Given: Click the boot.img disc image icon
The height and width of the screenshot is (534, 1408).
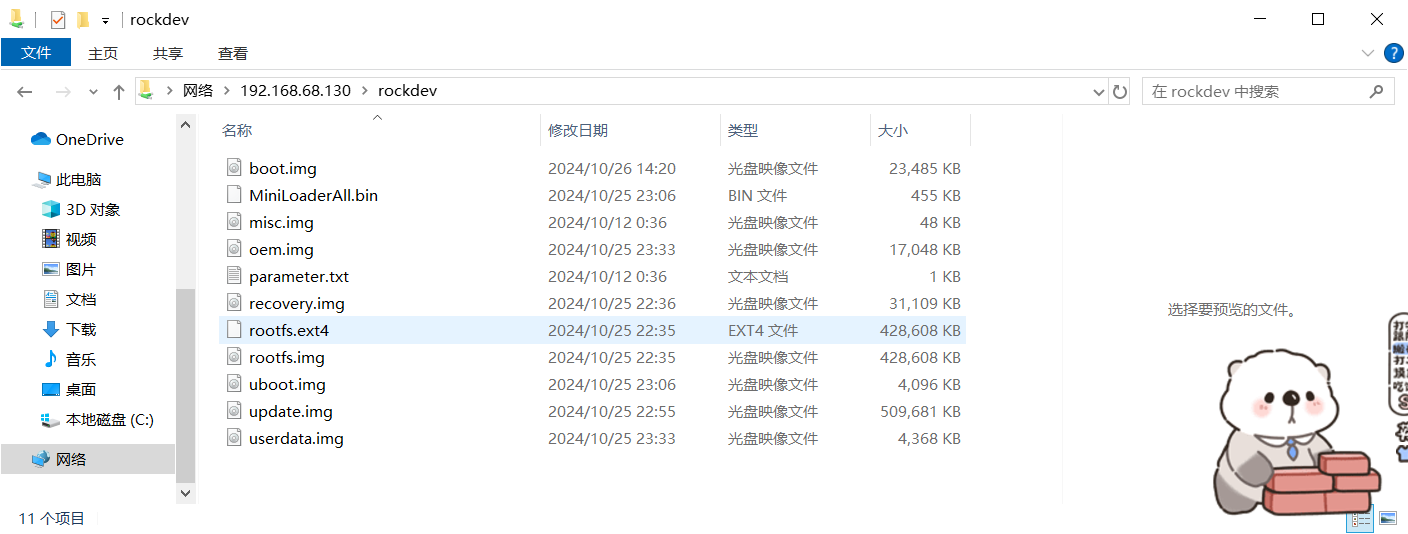Looking at the screenshot, I should pos(234,168).
